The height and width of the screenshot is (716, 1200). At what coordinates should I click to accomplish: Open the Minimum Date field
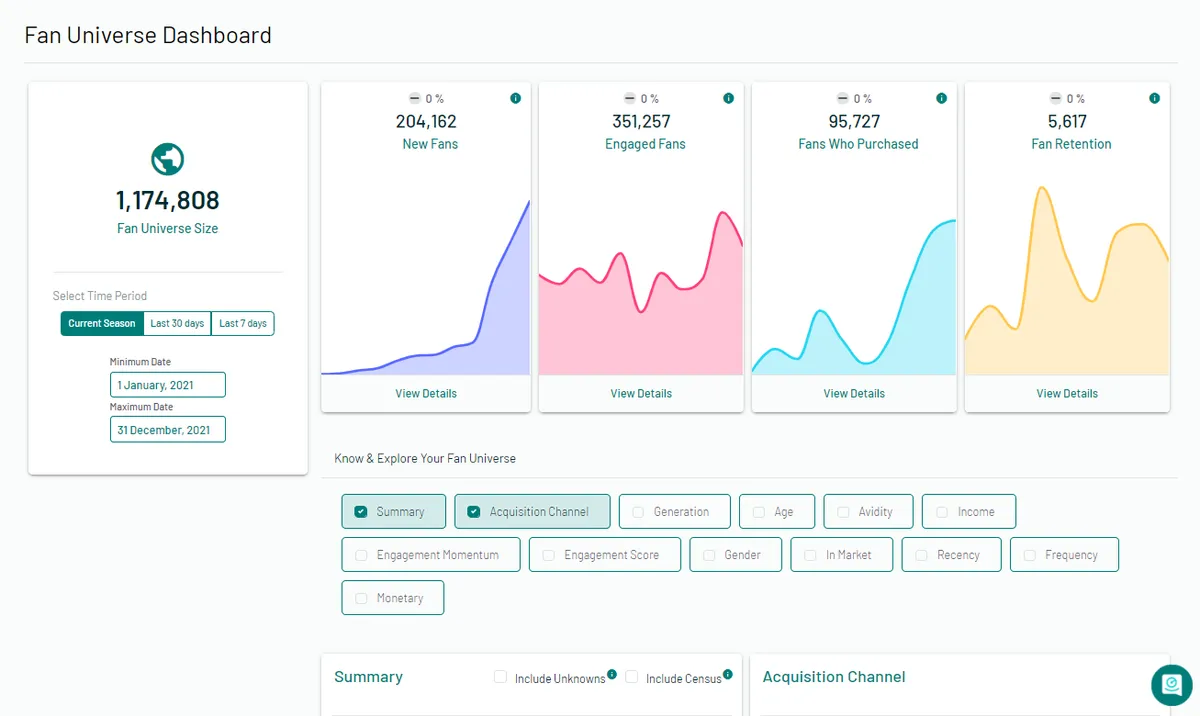click(x=168, y=385)
